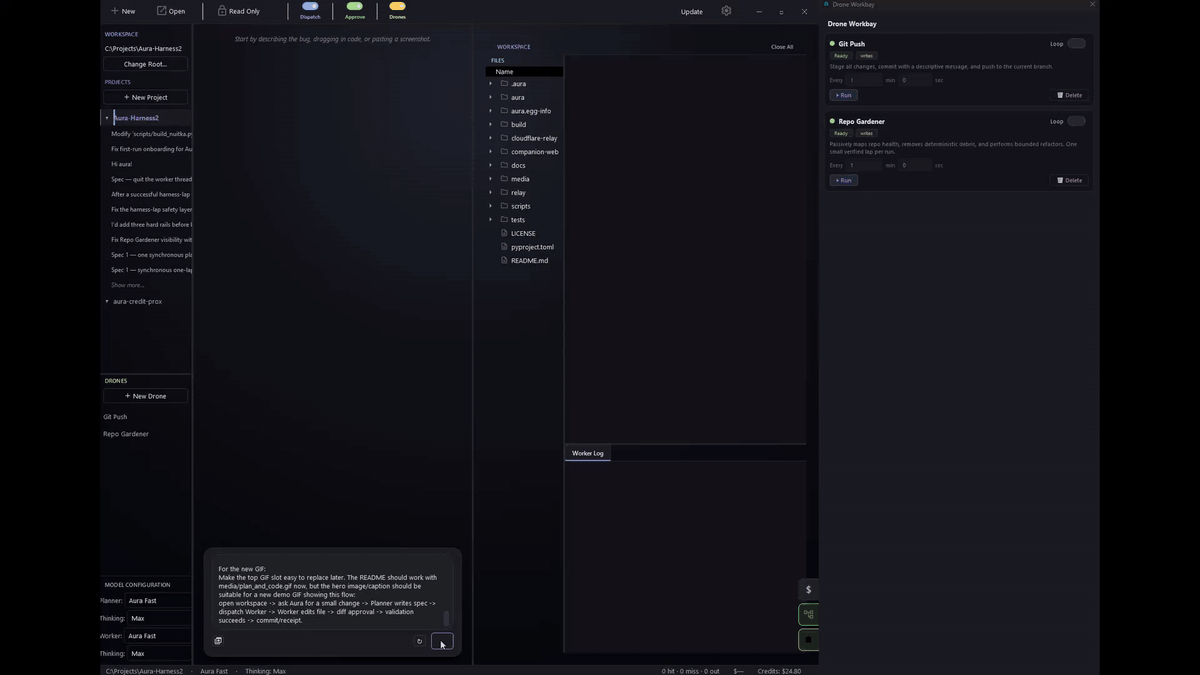Select Repo Gardener in Drones sidebar

[126, 434]
